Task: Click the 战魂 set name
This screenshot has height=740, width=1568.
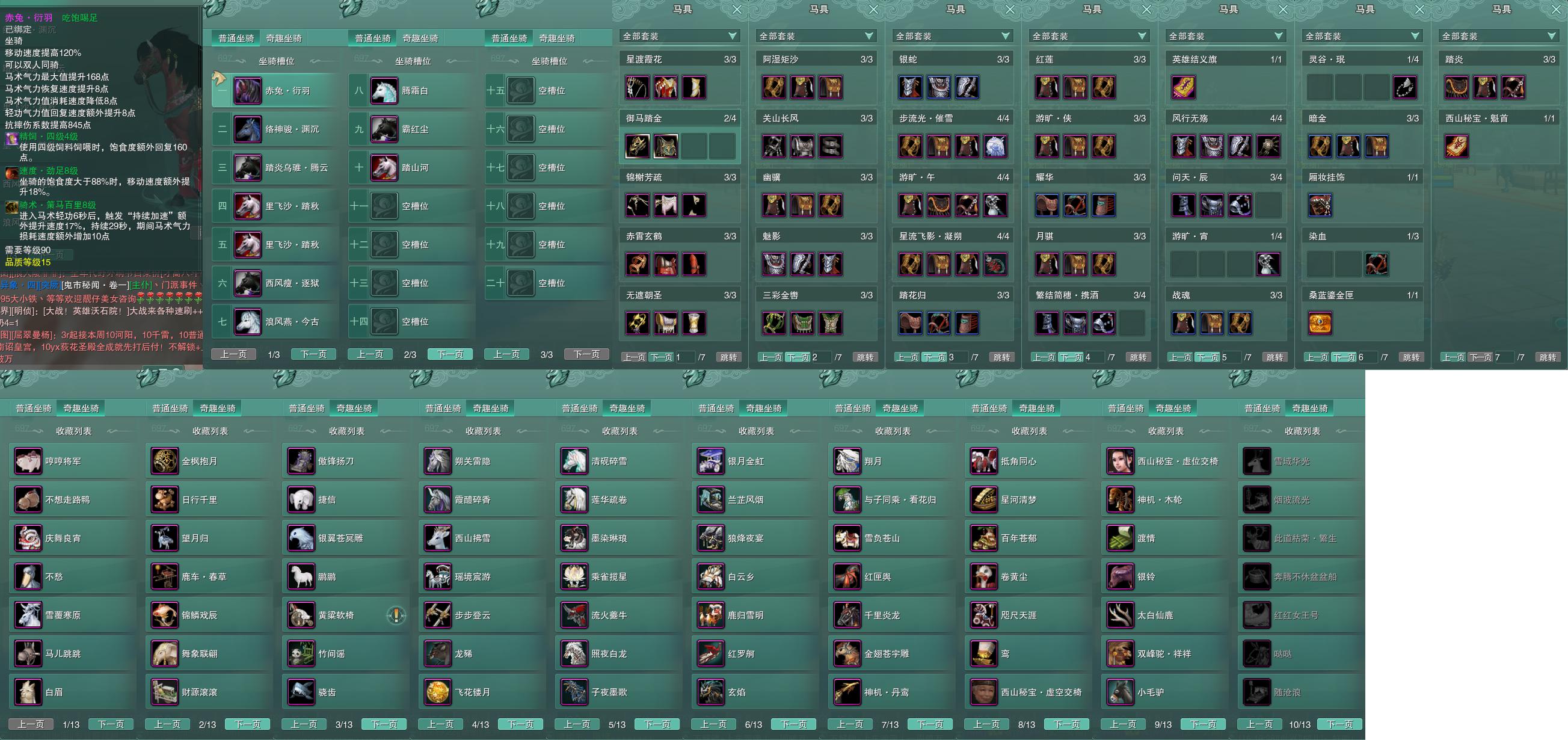Action: pyautogui.click(x=1181, y=295)
